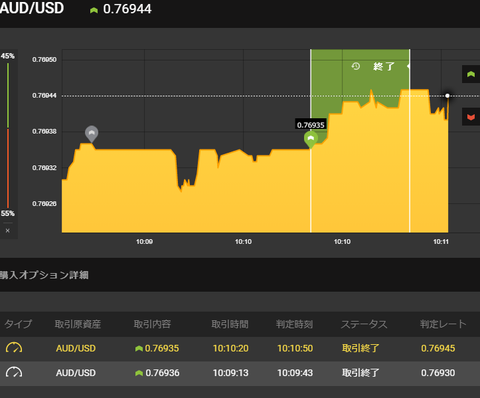Click the 0.76935 price tooltip label
Image resolution: width=480 pixels, height=398 pixels.
(311, 125)
